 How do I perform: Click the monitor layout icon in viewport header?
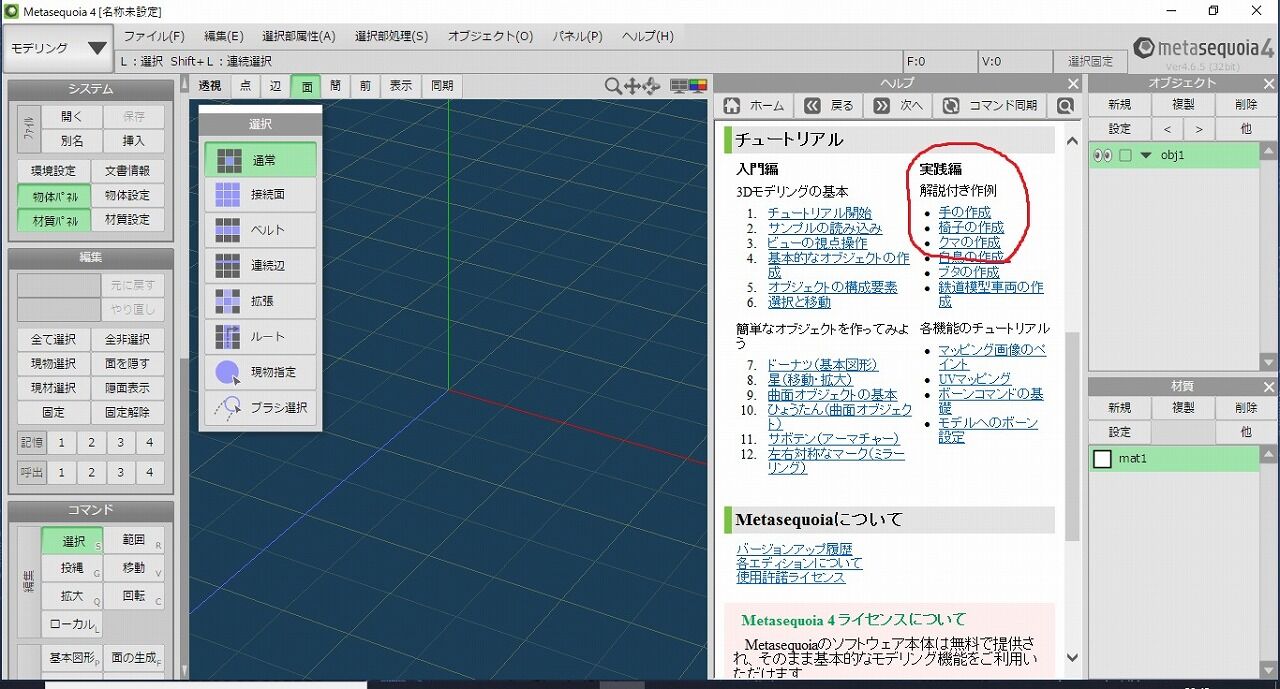[679, 86]
